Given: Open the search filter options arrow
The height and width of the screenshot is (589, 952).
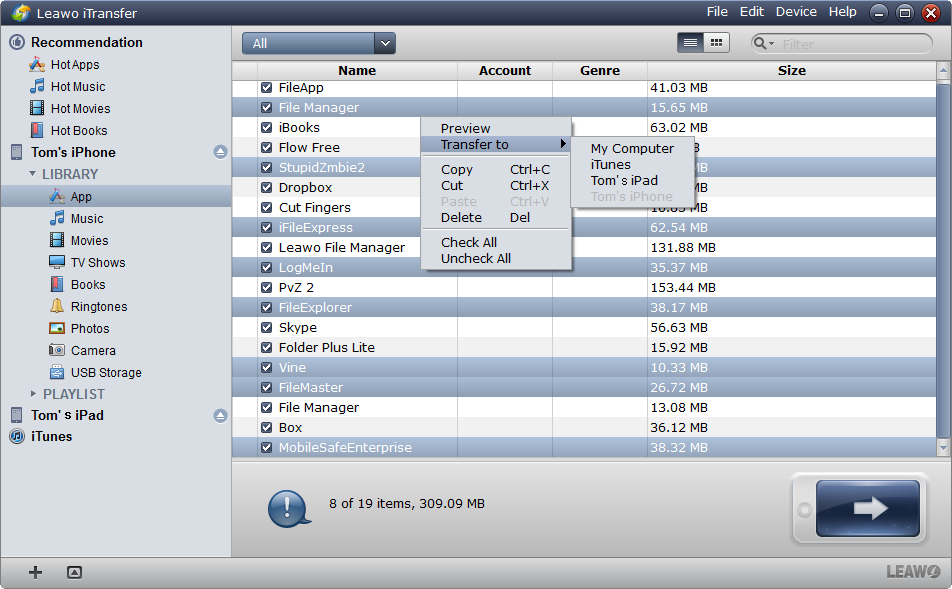Looking at the screenshot, I should 772,44.
